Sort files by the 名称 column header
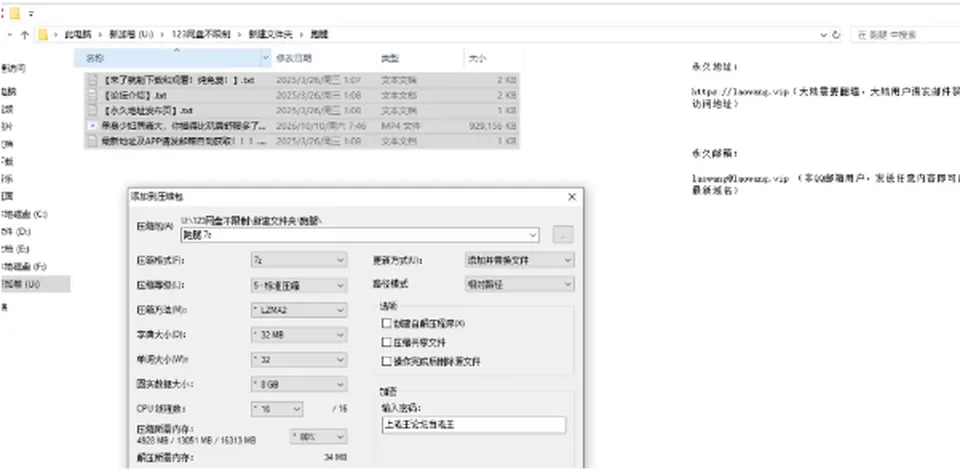The height and width of the screenshot is (470, 960). tap(168, 58)
